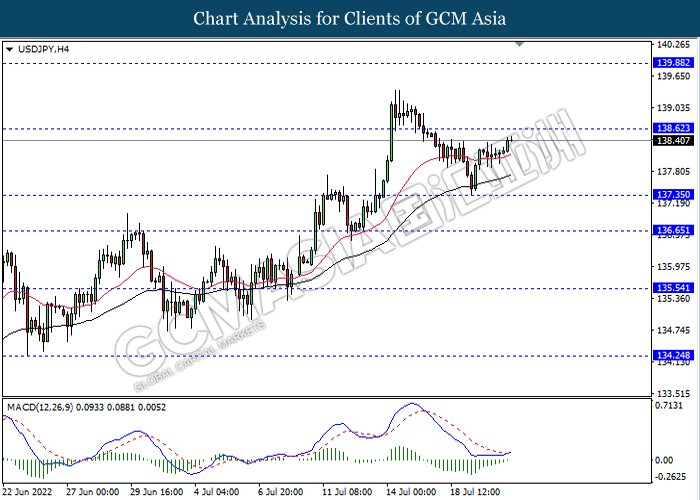Open the USDJPY,H4 symbol dropdown arrow
The image size is (700, 500).
point(9,50)
